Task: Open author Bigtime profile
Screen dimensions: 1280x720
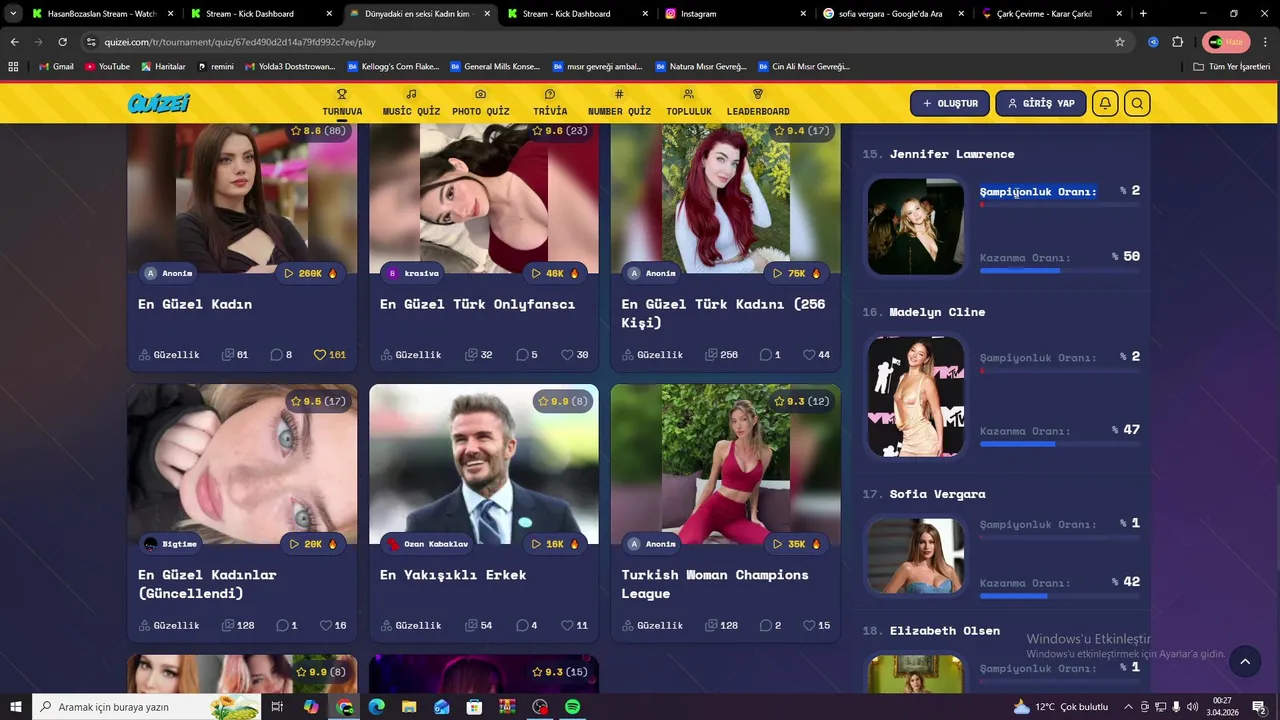Action: point(170,544)
